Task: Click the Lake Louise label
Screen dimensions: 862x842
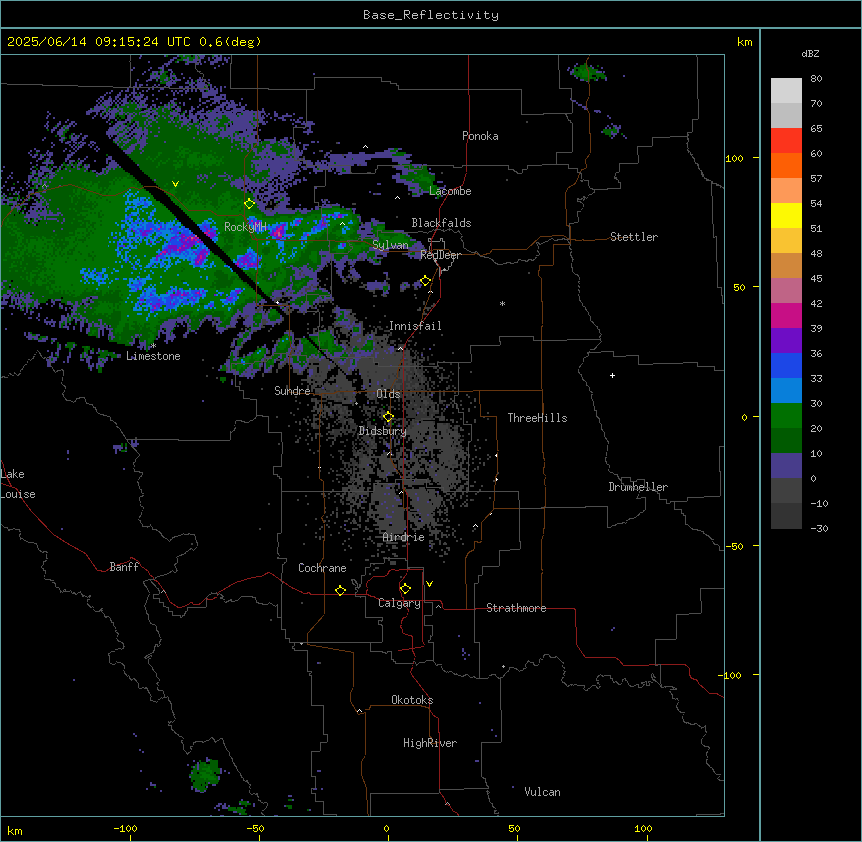Action: point(18,484)
